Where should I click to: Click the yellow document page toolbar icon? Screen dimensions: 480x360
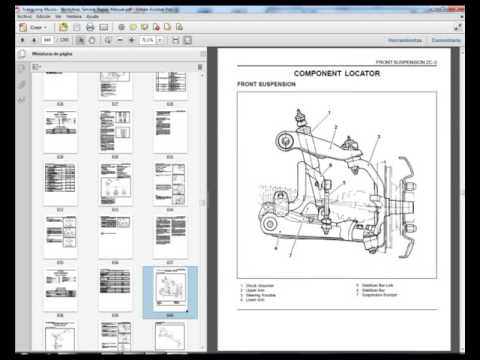(x=167, y=27)
